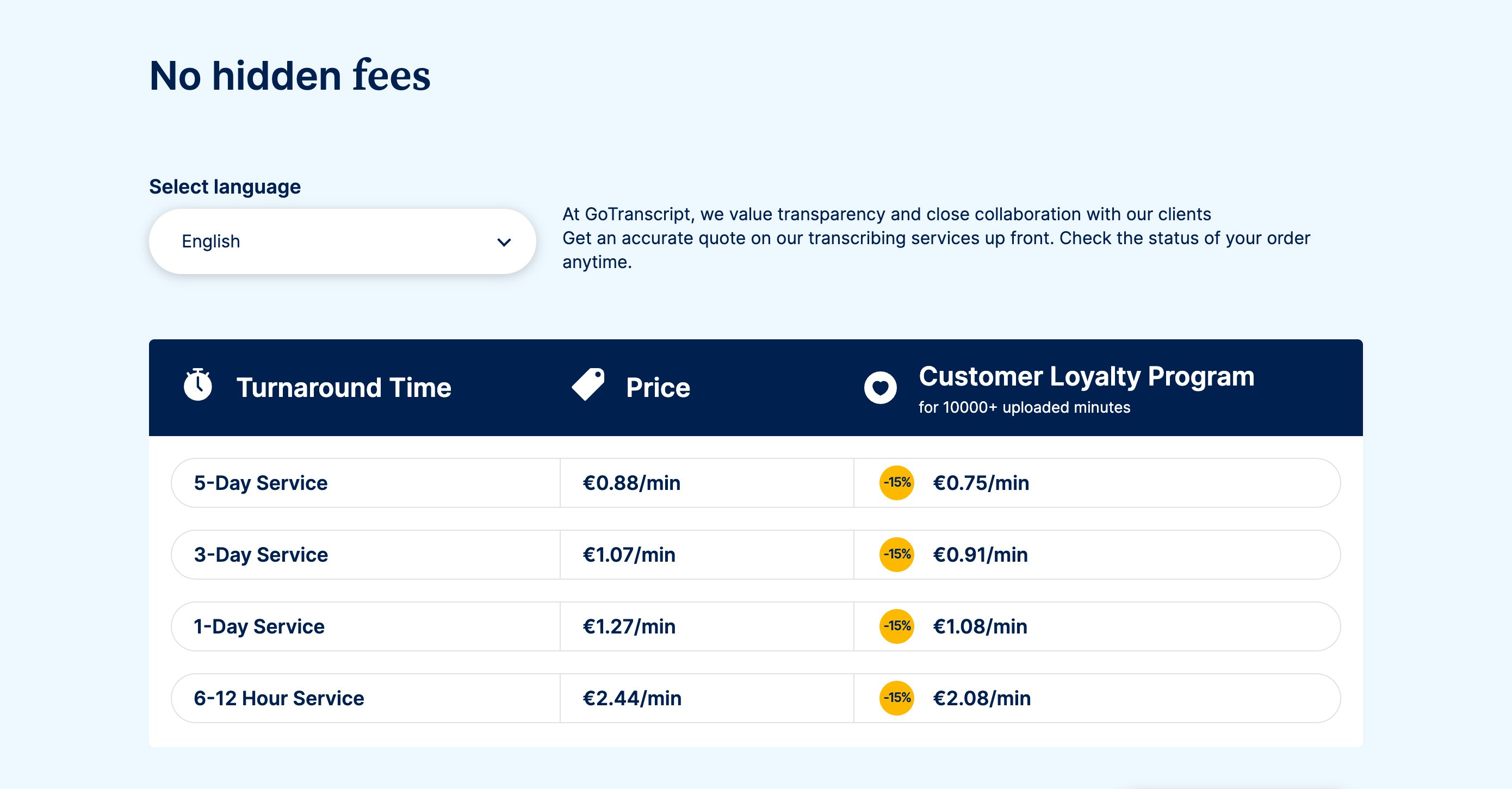Choose the 1-Day Service option
The height and width of the screenshot is (789, 1512).
755,626
